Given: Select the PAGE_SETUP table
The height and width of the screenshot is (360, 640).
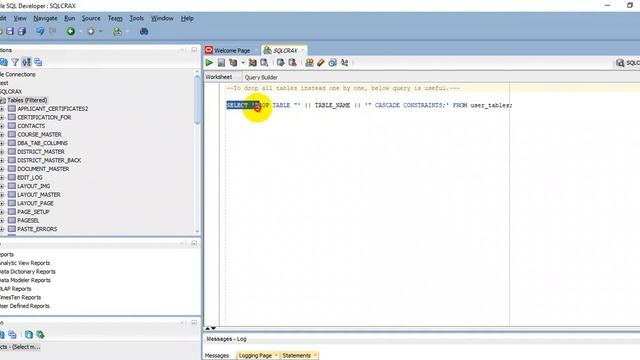Looking at the screenshot, I should coord(33,212).
